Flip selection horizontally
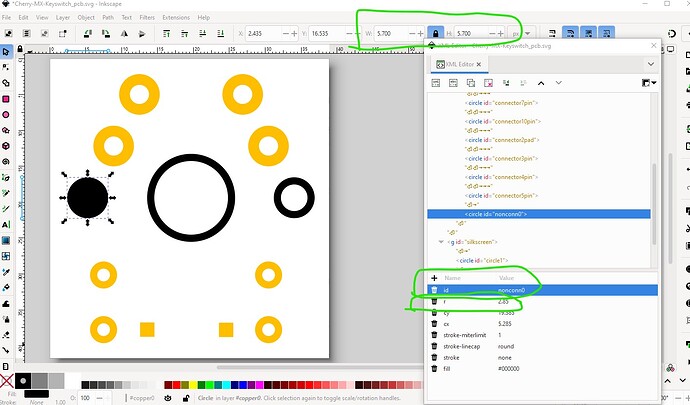Image resolution: width=690 pixels, height=405 pixels. coord(124,33)
